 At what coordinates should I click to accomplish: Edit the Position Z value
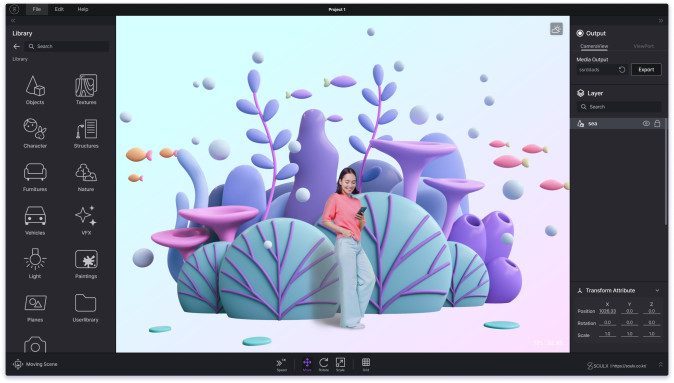652,311
